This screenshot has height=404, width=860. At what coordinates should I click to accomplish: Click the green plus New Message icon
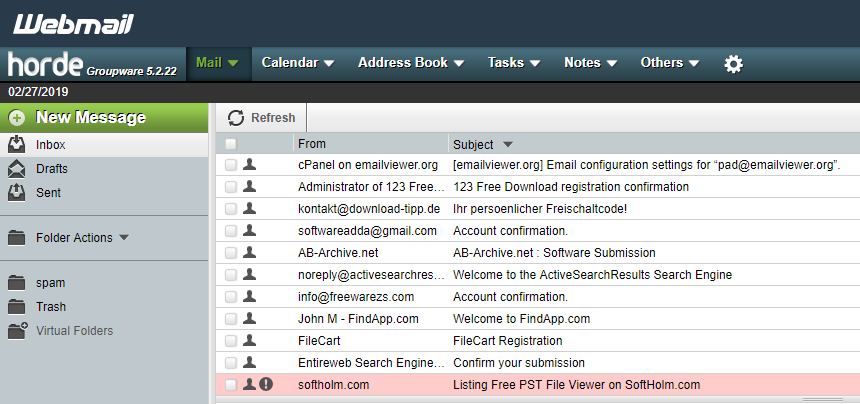pyautogui.click(x=17, y=118)
